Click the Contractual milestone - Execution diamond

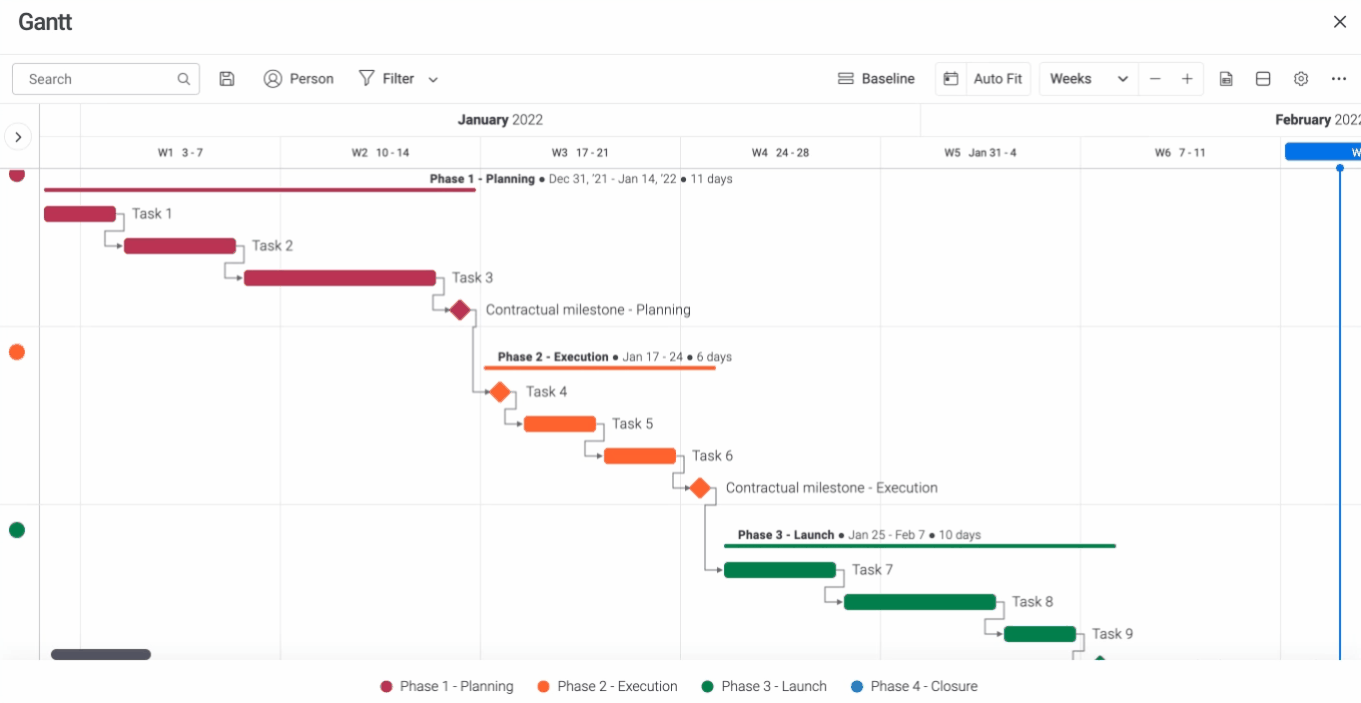[699, 488]
